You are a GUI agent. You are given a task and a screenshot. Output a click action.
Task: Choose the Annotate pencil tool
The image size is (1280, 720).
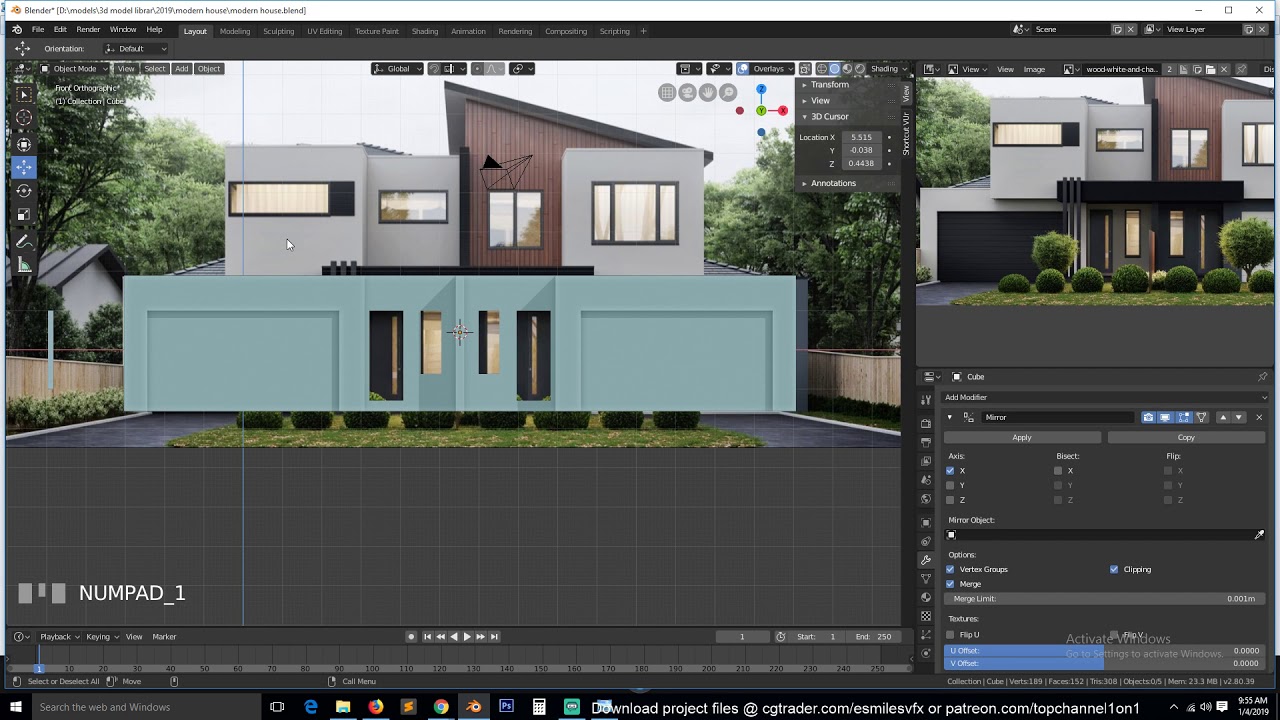pos(24,242)
